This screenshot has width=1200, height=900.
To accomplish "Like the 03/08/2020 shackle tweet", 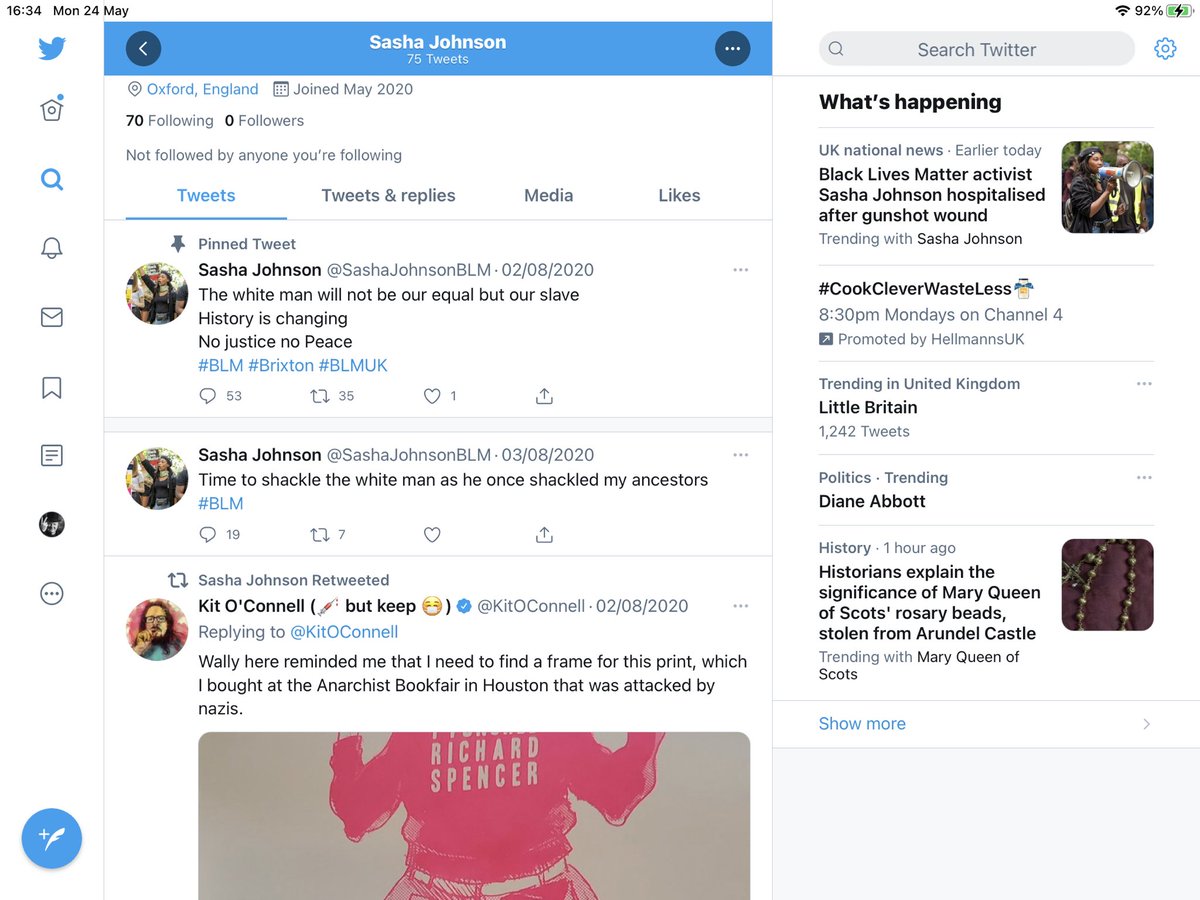I will [432, 535].
